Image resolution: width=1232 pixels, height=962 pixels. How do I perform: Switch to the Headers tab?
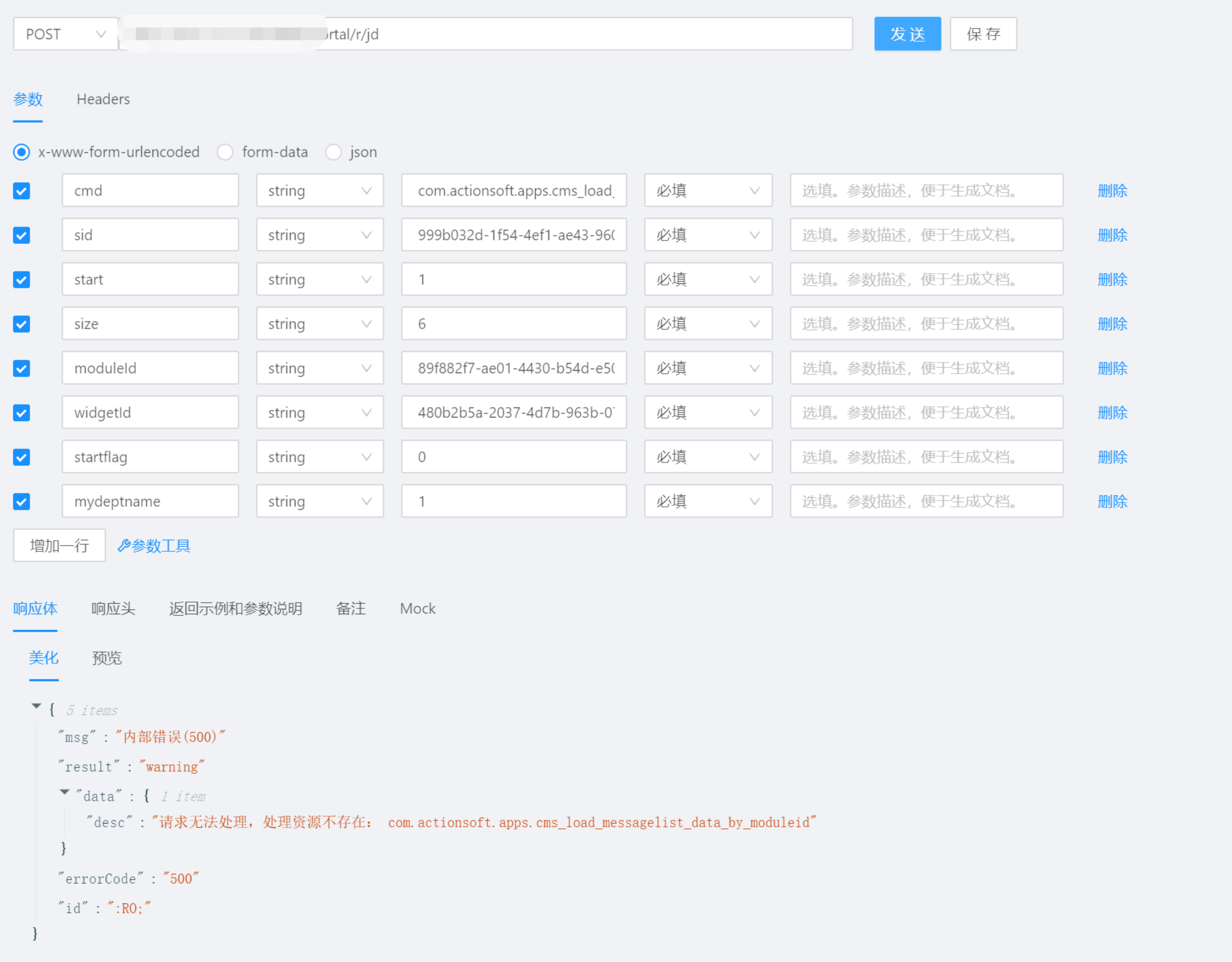point(102,99)
